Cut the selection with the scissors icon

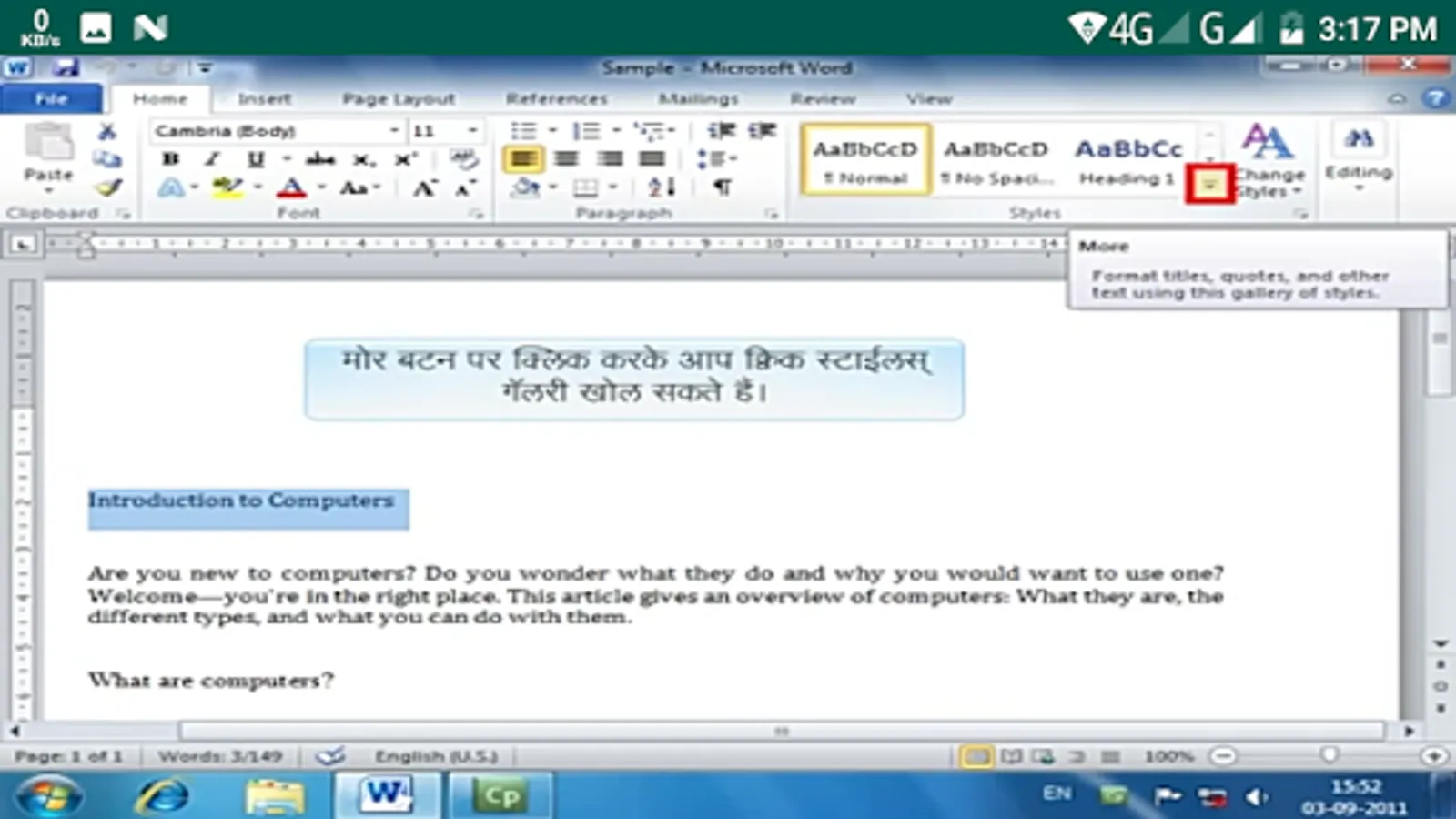(x=107, y=131)
